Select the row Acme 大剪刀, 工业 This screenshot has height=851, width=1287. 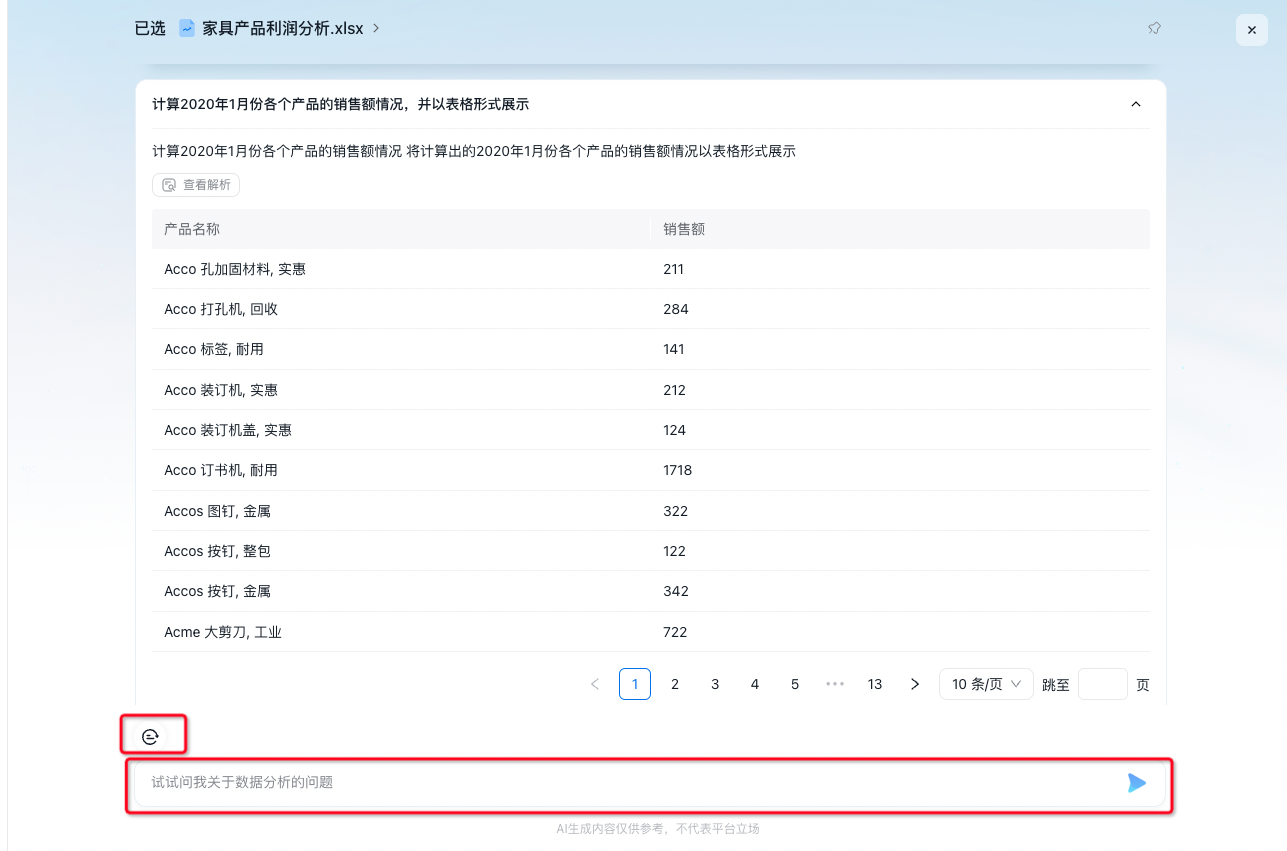tap(651, 632)
